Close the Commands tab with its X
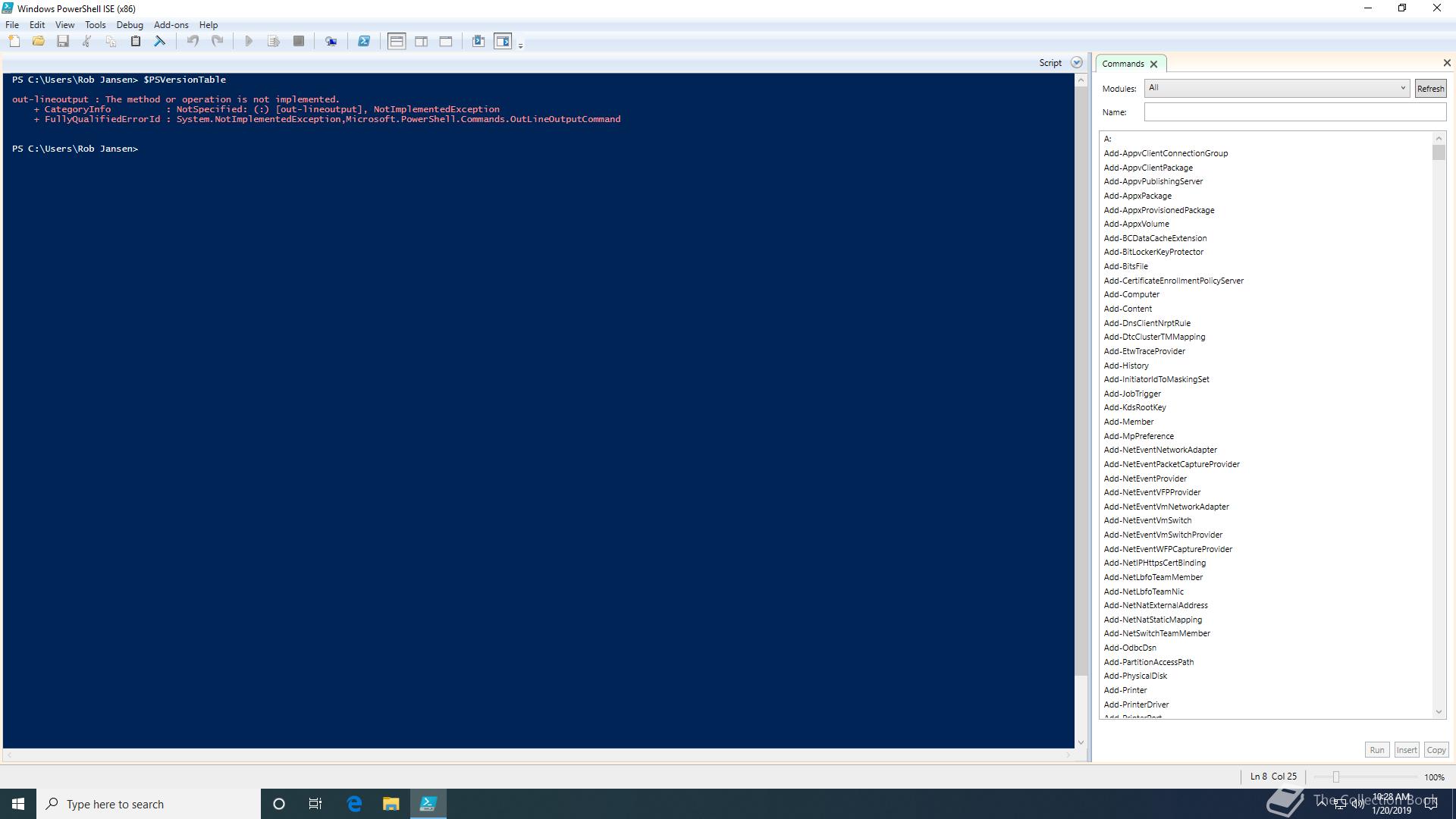1456x819 pixels. point(1153,64)
